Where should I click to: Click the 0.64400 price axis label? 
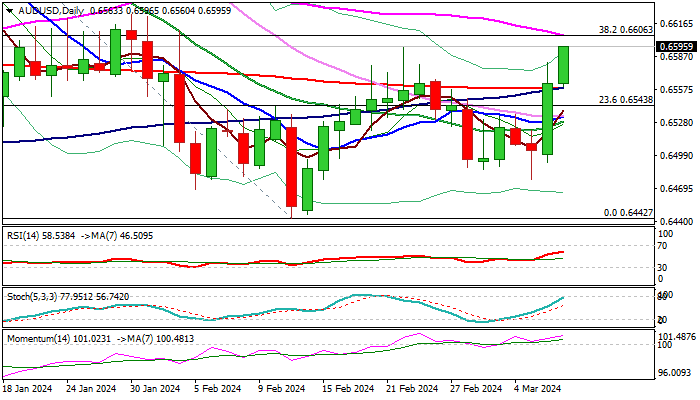tap(674, 221)
